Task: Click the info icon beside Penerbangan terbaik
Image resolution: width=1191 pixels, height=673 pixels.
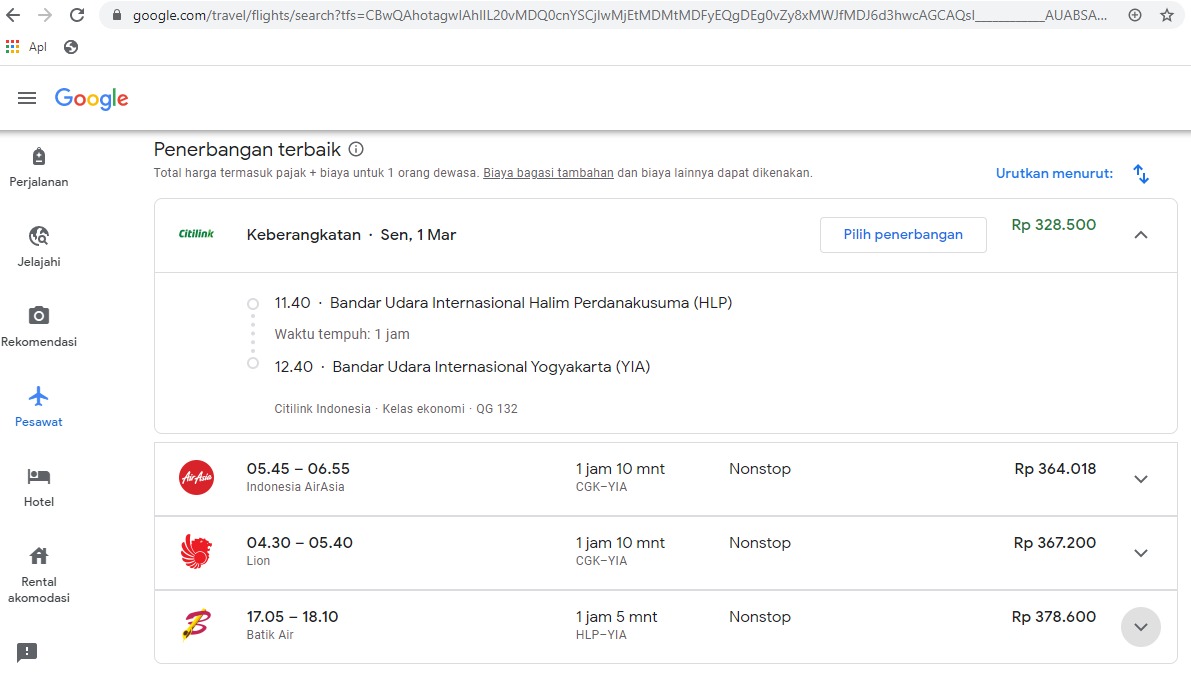Action: (355, 150)
